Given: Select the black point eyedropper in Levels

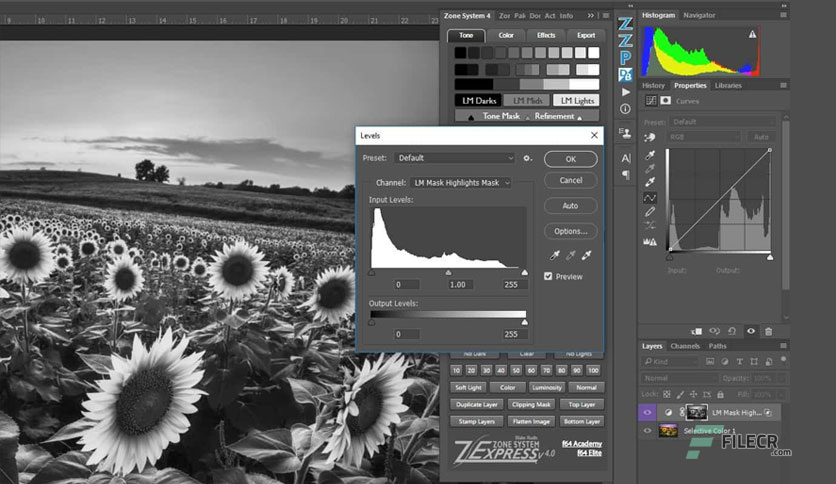Looking at the screenshot, I should [554, 255].
